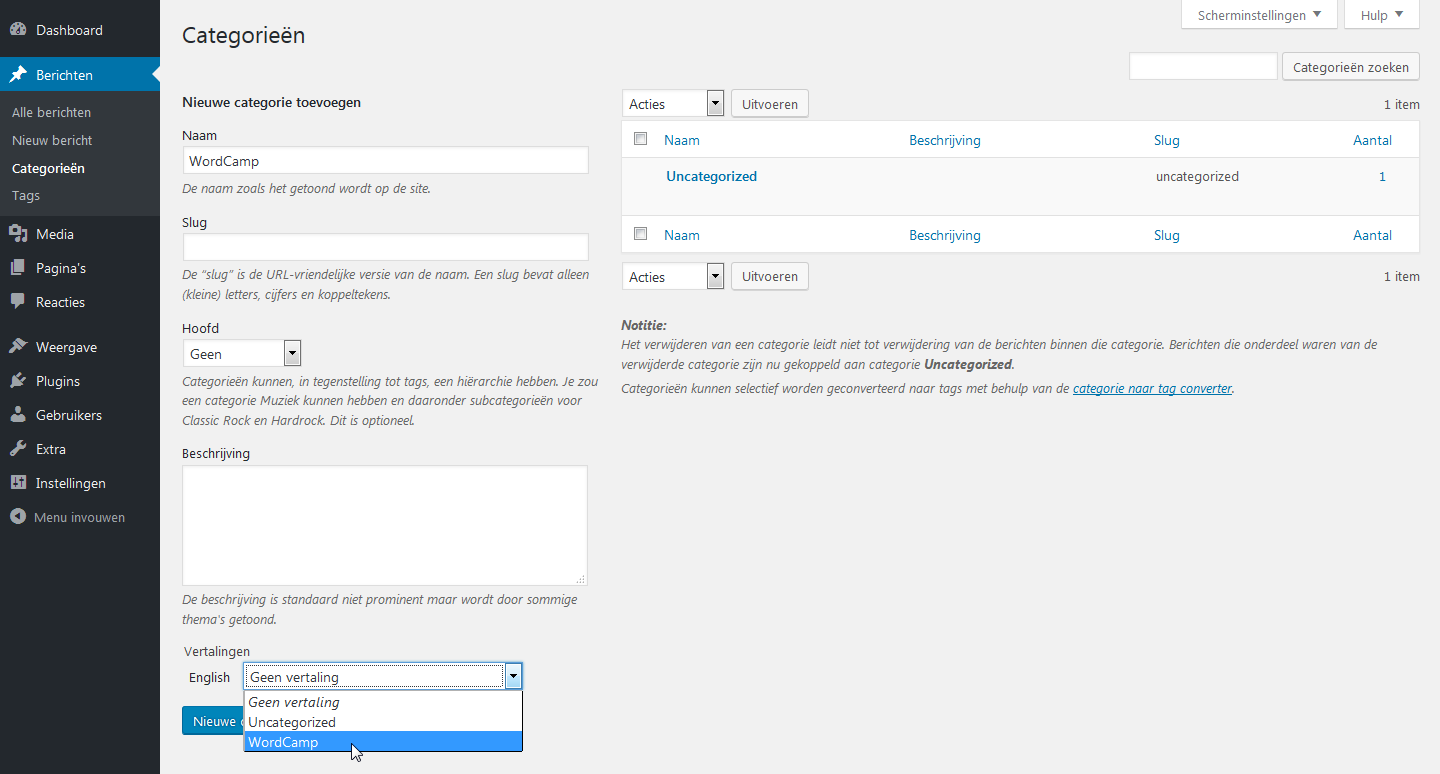This screenshot has width=1440, height=774.
Task: Click the Categorieën zoeken button
Action: tap(1350, 67)
